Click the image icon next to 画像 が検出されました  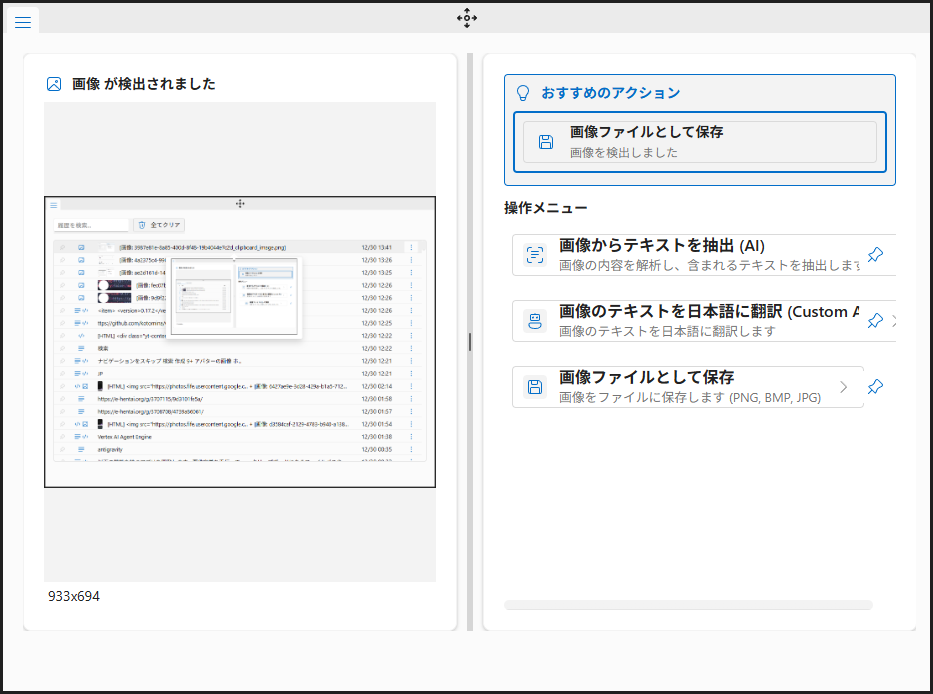pos(53,84)
